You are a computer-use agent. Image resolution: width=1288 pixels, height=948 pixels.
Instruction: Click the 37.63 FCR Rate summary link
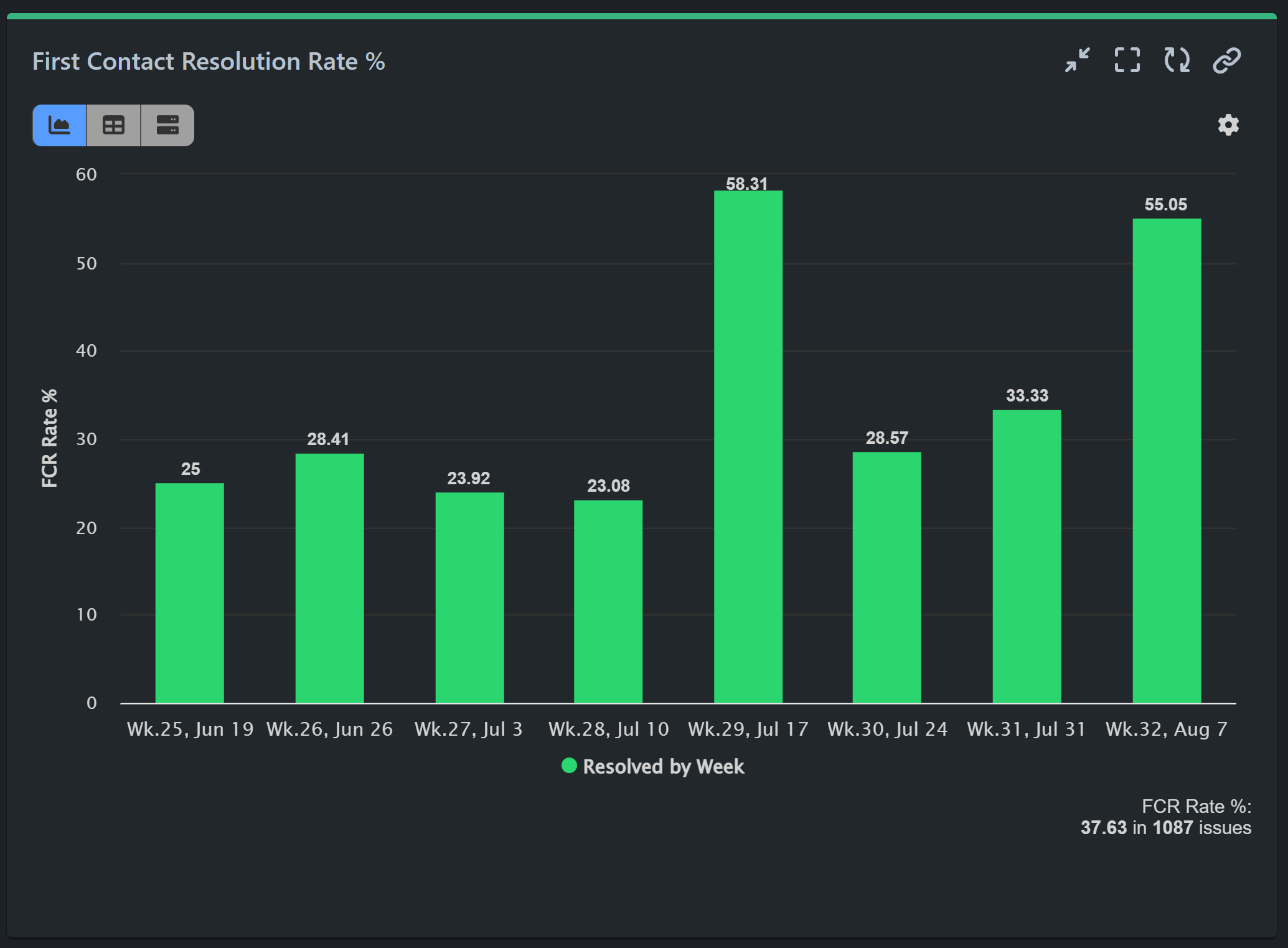(1104, 828)
